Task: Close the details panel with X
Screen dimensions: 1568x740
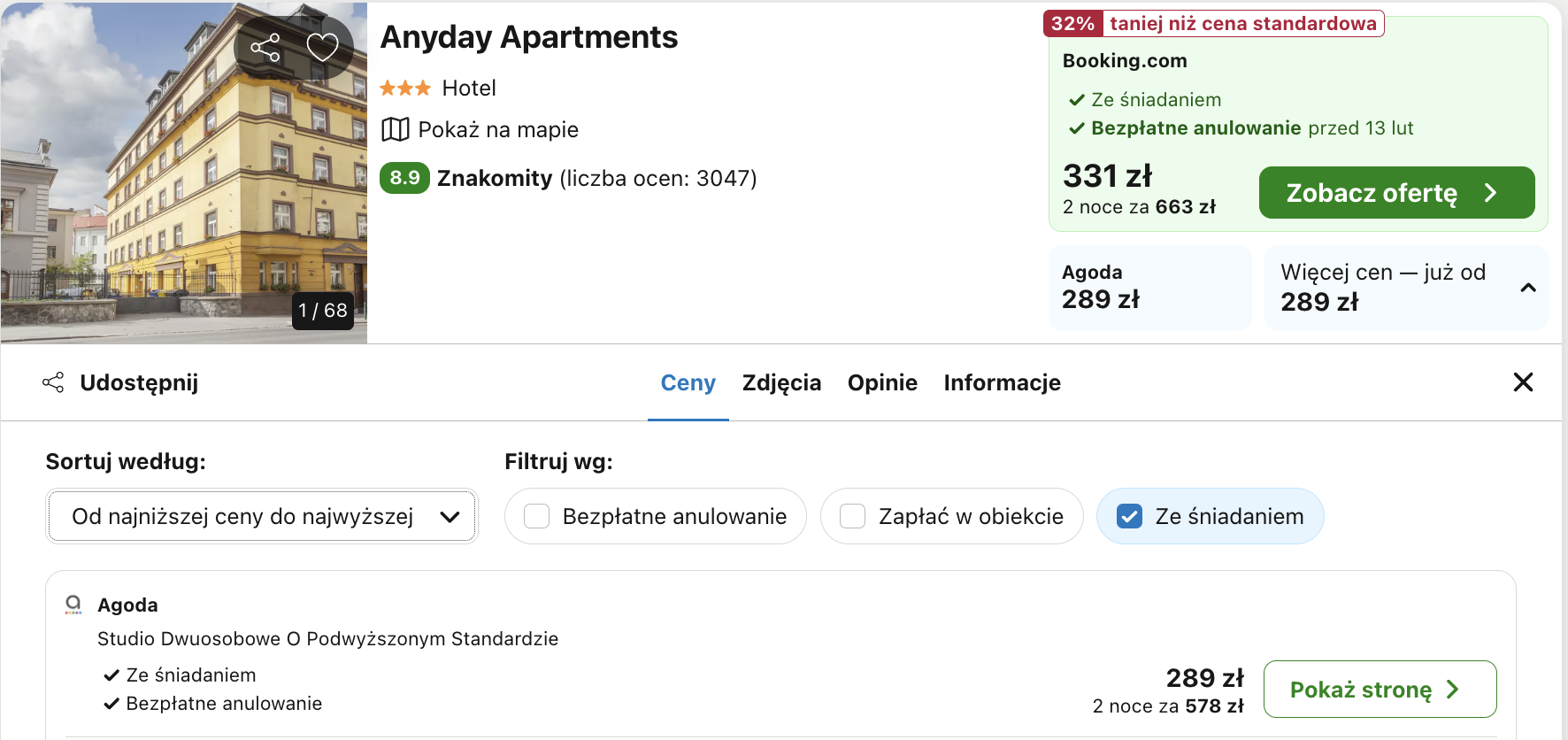Action: [1523, 382]
